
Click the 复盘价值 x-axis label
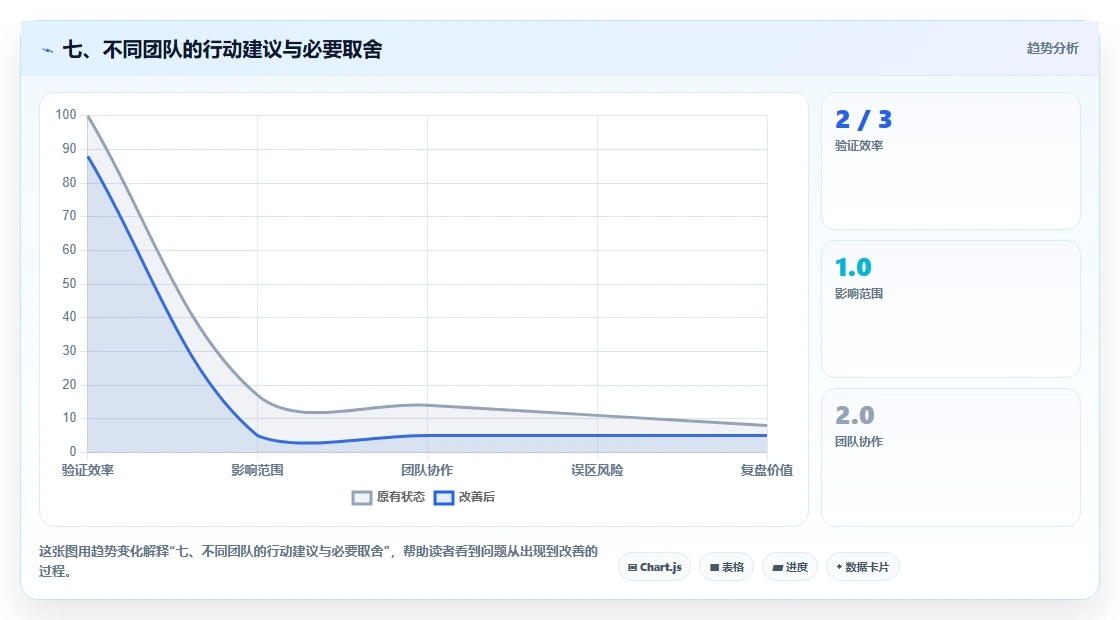(x=766, y=470)
